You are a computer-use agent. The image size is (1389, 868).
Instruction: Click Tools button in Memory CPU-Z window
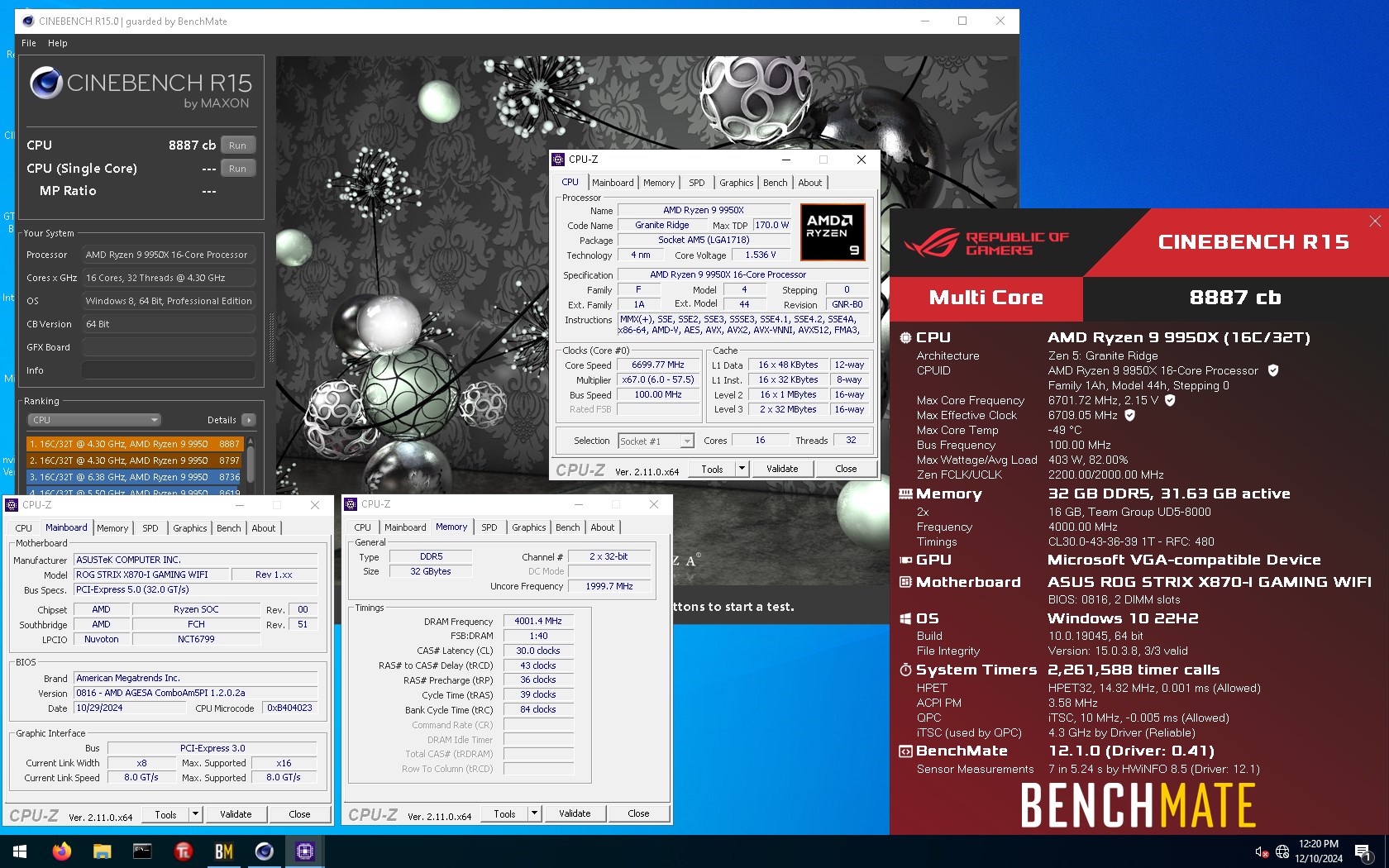coord(504,813)
